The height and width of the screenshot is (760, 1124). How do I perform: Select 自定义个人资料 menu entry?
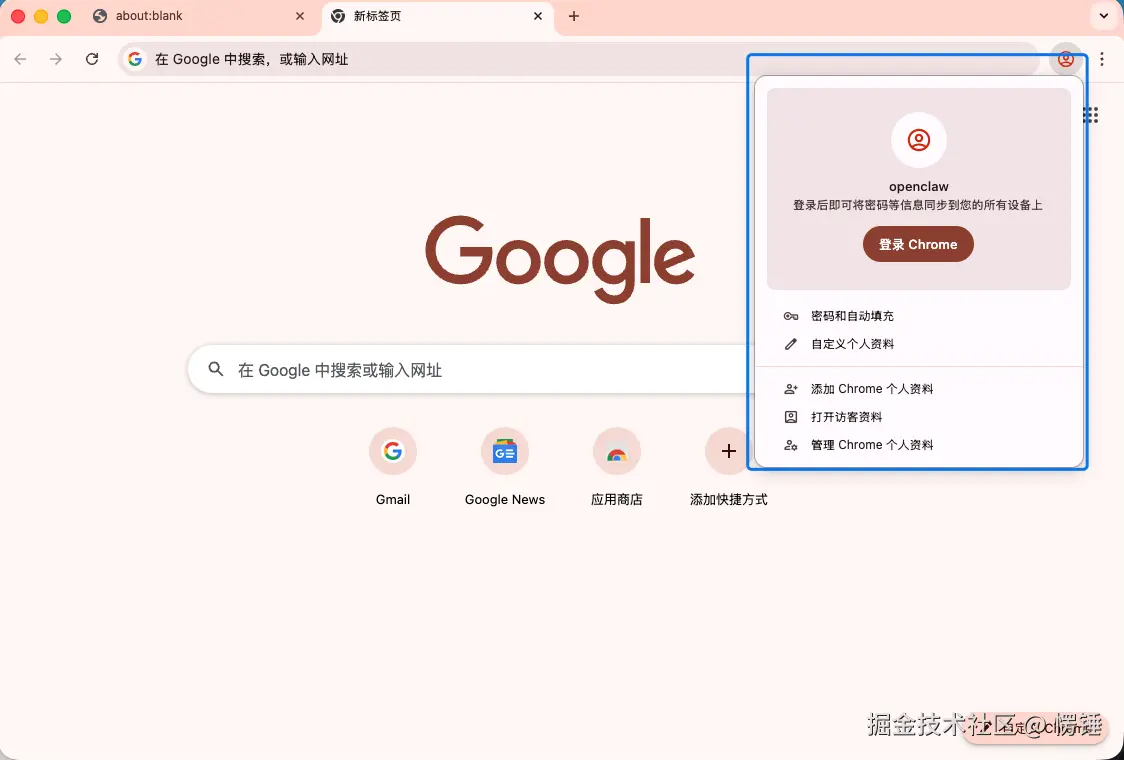[918, 344]
